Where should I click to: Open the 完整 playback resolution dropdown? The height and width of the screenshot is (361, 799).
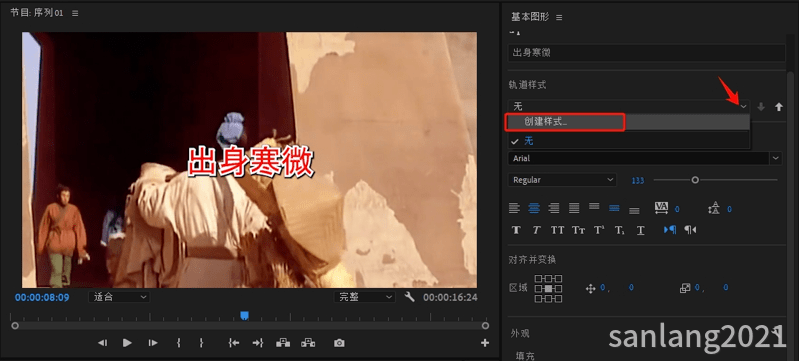(x=365, y=297)
